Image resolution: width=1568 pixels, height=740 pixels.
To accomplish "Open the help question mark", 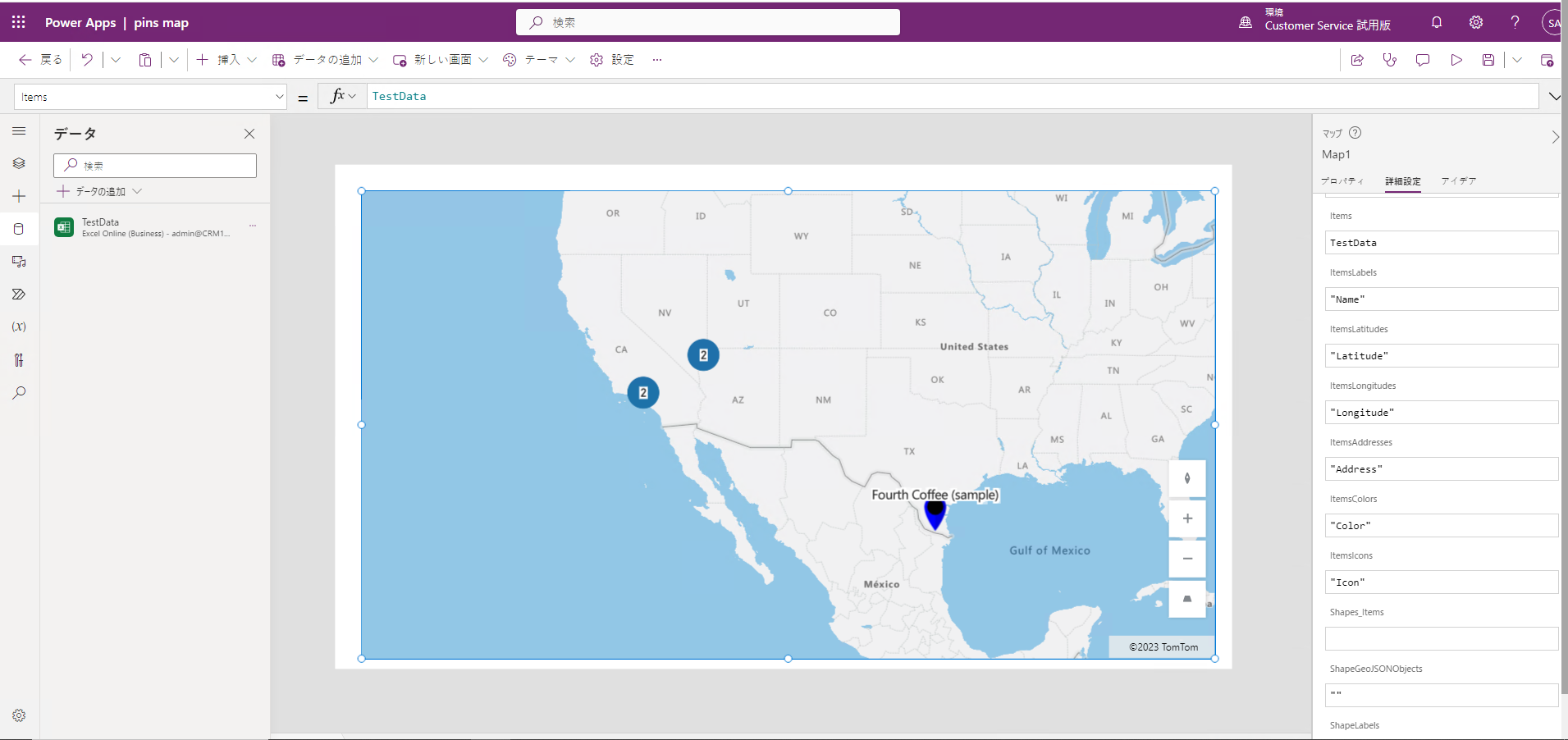I will point(1515,22).
